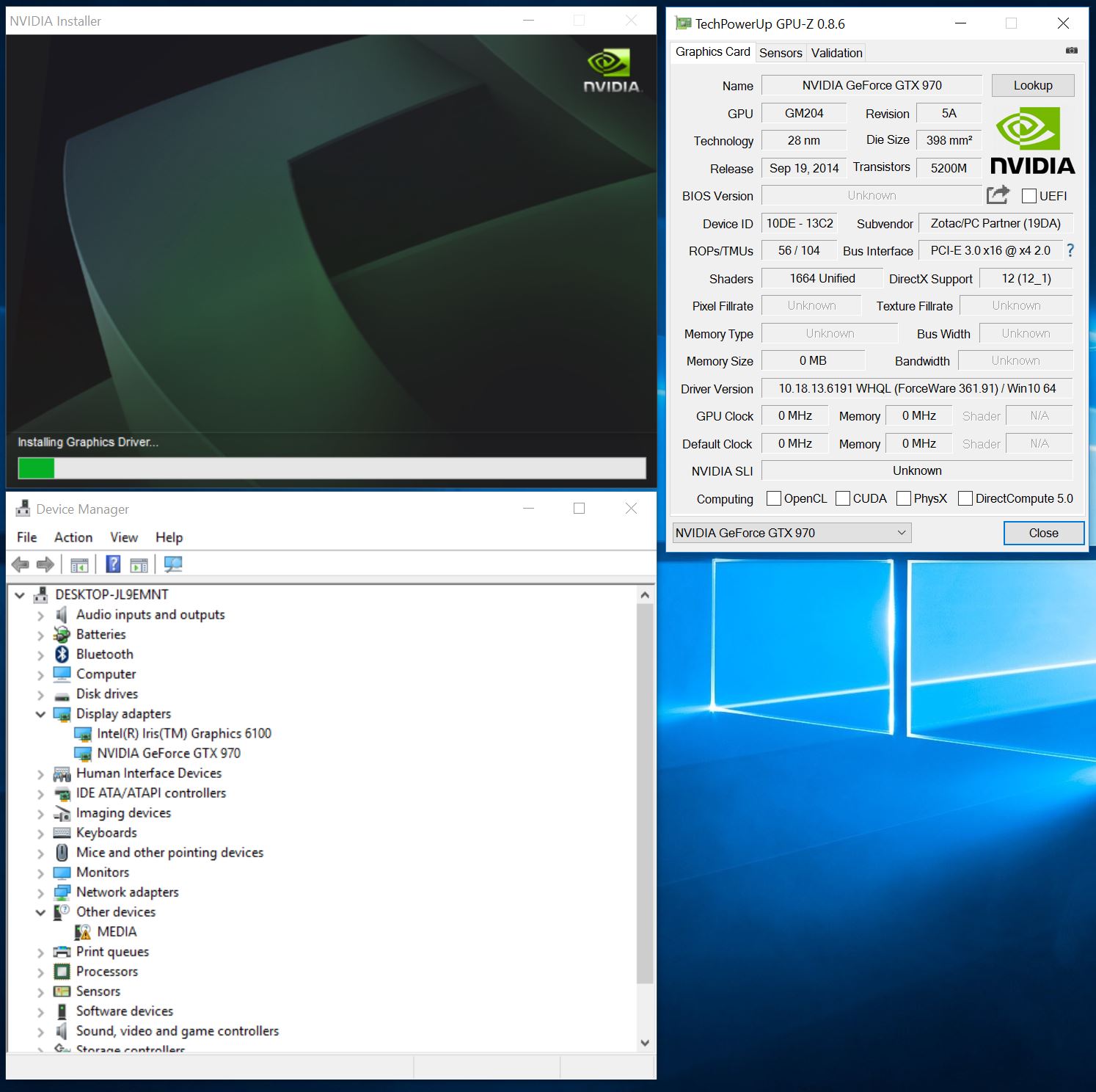Collapse the DESKTOP-JL9EMNT root node
This screenshot has width=1096, height=1092.
pyautogui.click(x=20, y=595)
